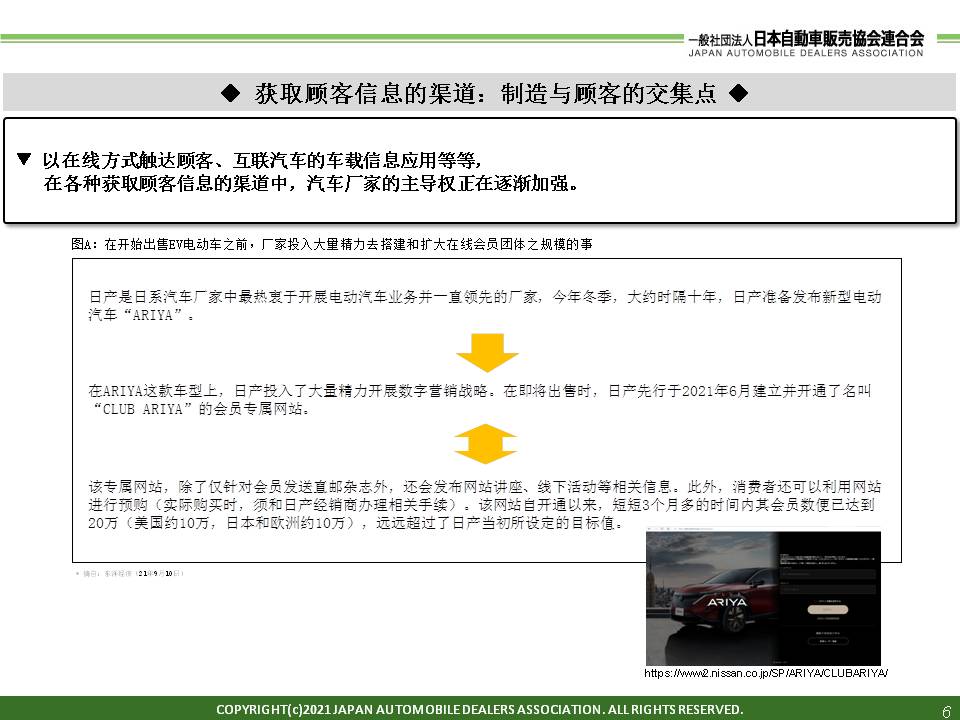Click the yellow double-headed vertical arrow

click(486, 443)
